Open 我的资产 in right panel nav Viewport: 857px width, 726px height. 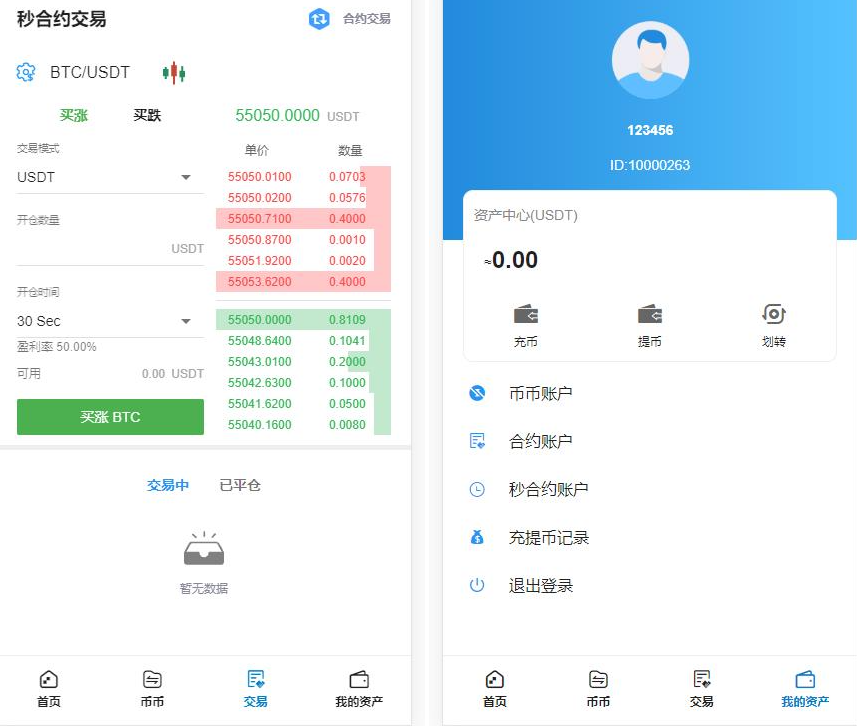pos(805,689)
